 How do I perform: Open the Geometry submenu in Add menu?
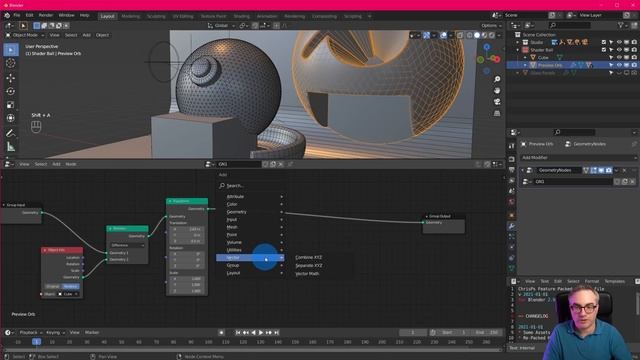pyautogui.click(x=250, y=212)
